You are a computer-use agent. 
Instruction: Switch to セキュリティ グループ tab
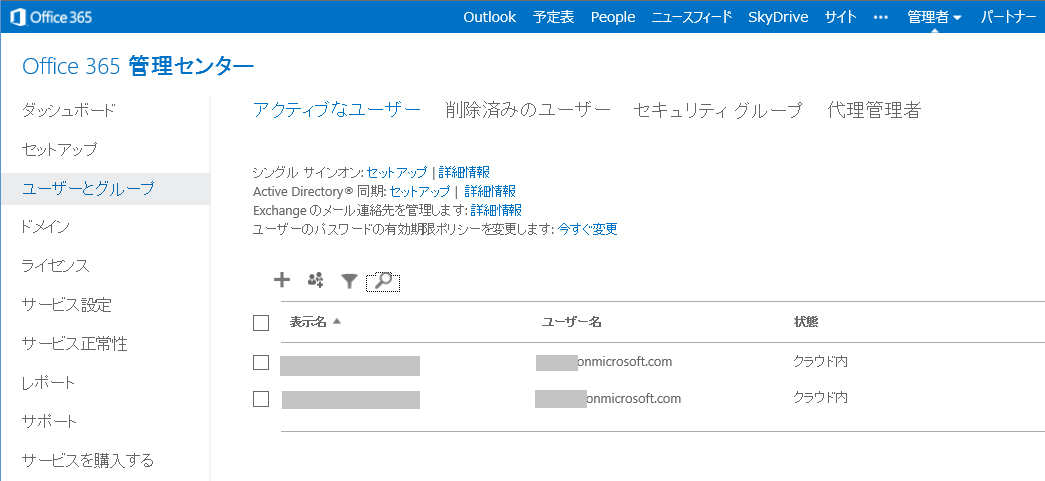718,111
